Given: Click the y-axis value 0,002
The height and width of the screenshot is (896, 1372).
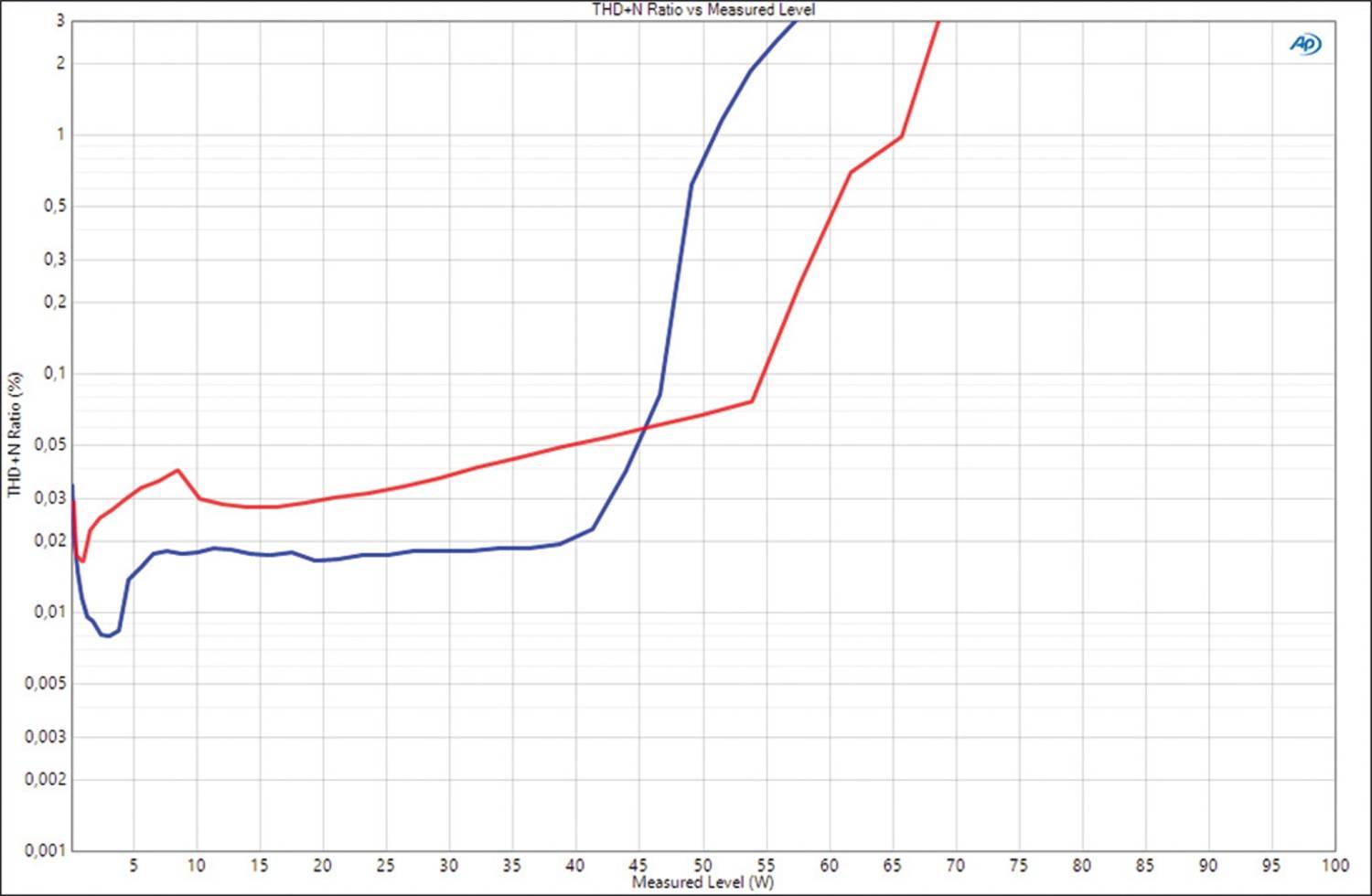Looking at the screenshot, I should click(x=46, y=779).
